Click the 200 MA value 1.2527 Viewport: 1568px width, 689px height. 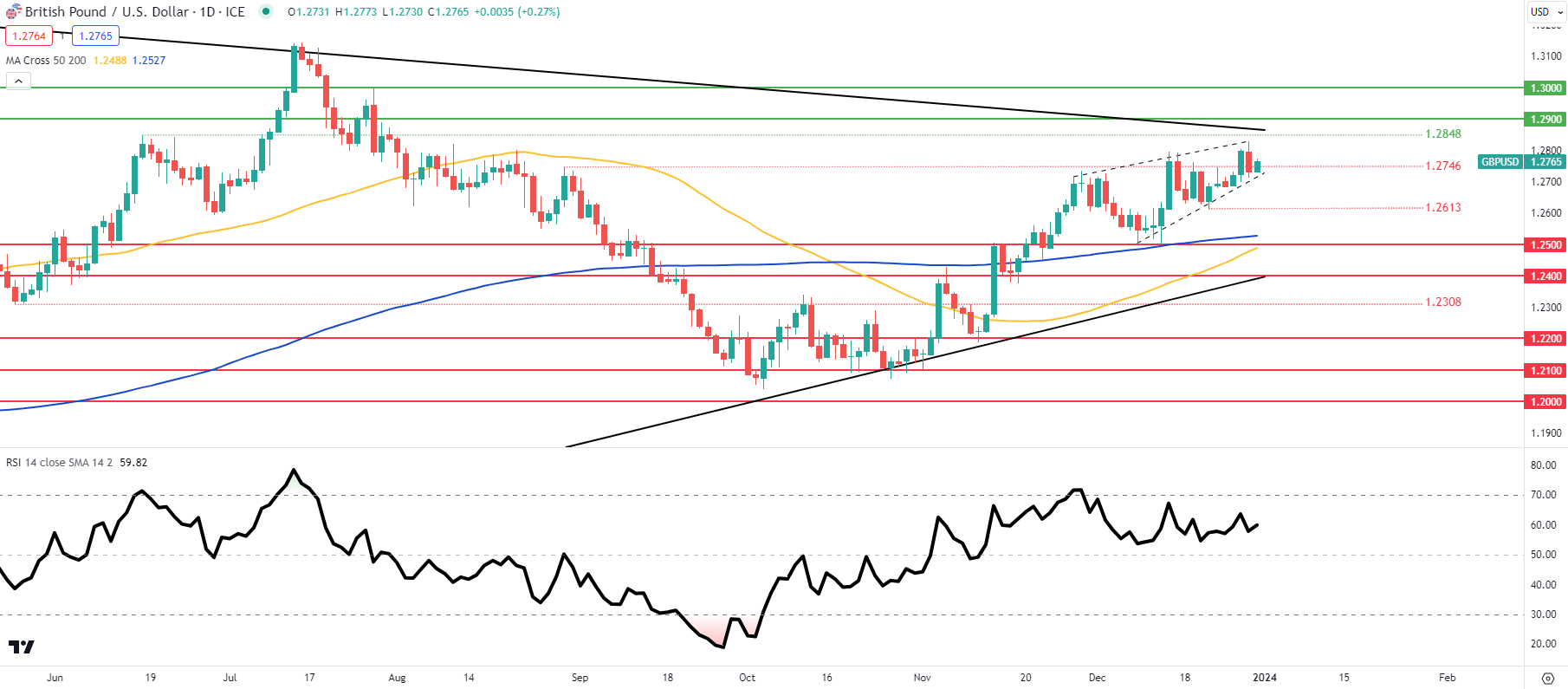(x=149, y=60)
